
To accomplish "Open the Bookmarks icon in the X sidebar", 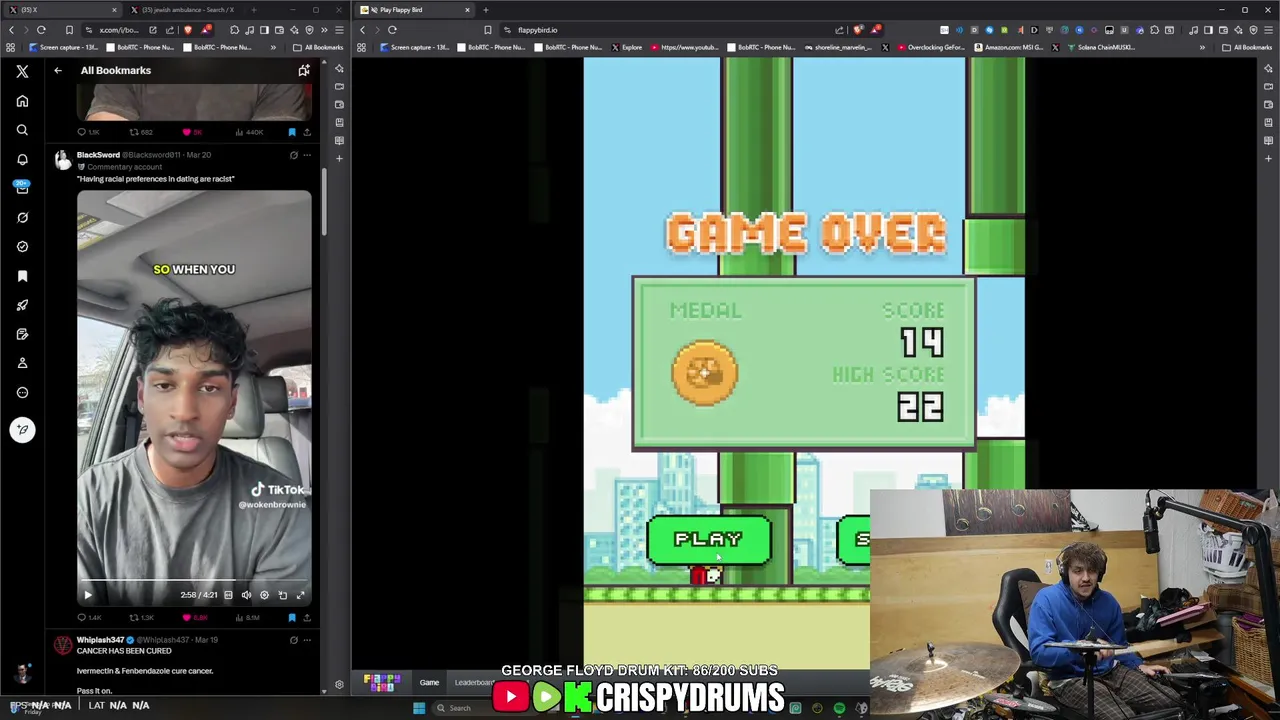I will click(x=22, y=276).
